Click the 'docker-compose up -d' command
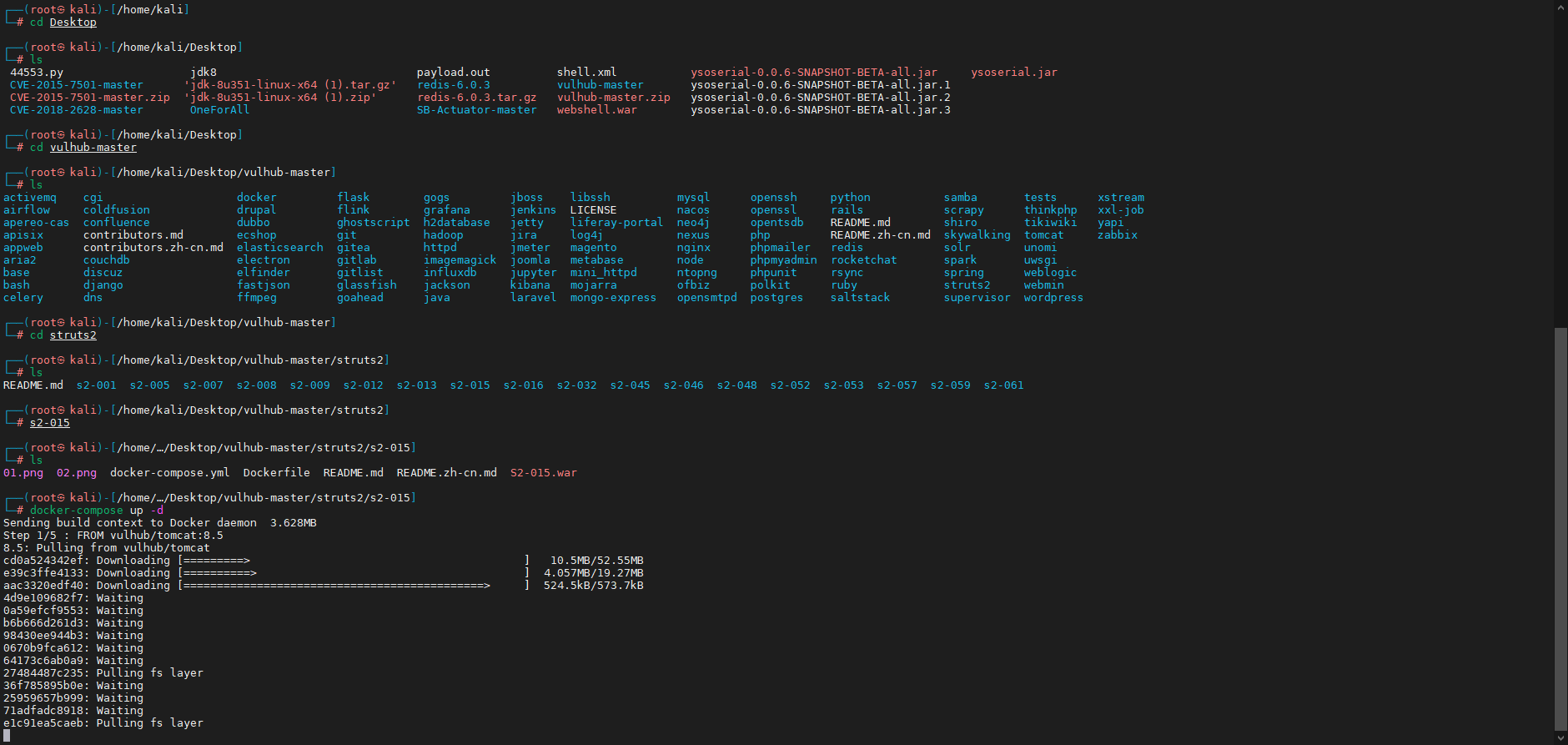The image size is (1568, 745). (97, 511)
